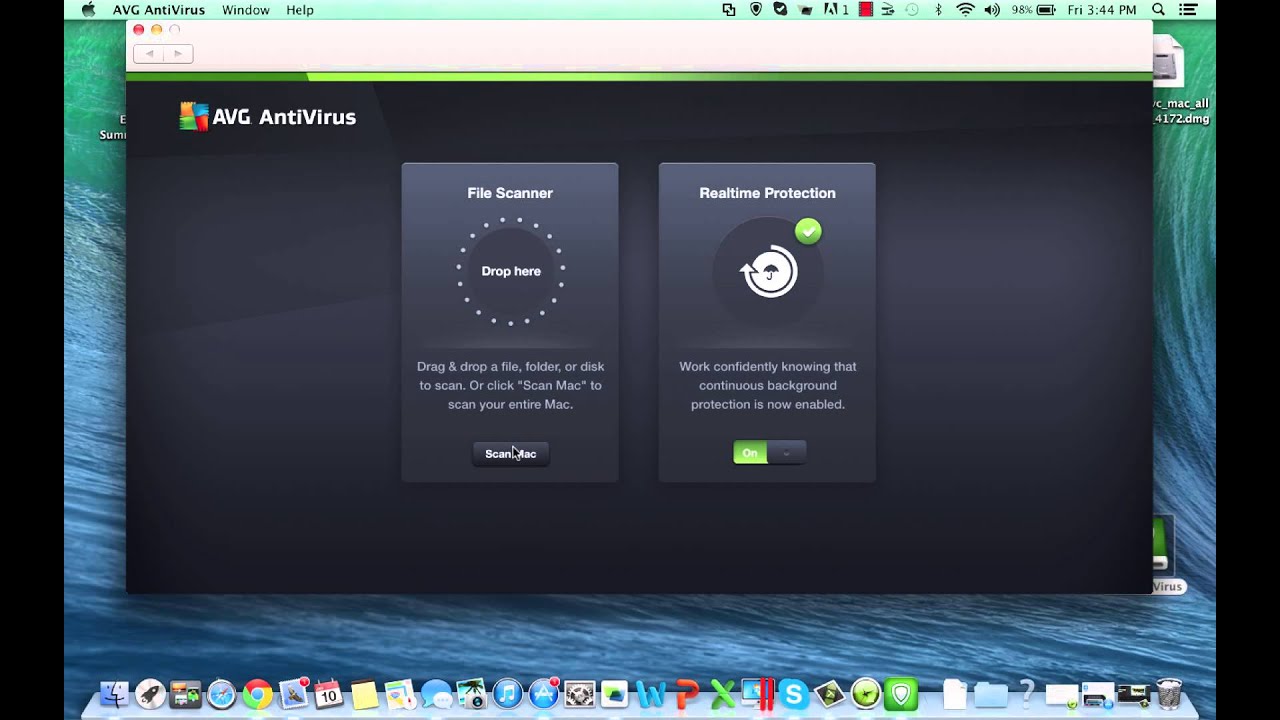Open Spotlight search magnifier
Viewport: 1280px width, 720px height.
1158,10
